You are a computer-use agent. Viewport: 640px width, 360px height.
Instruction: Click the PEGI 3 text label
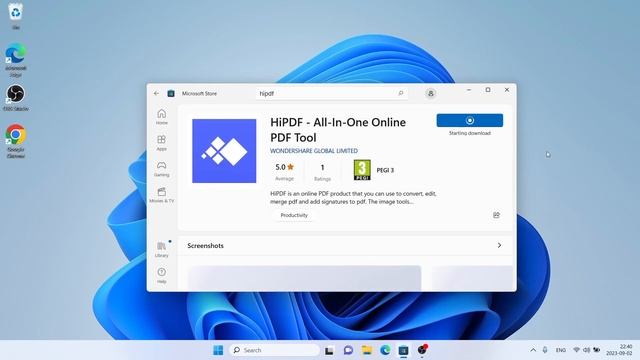[385, 170]
